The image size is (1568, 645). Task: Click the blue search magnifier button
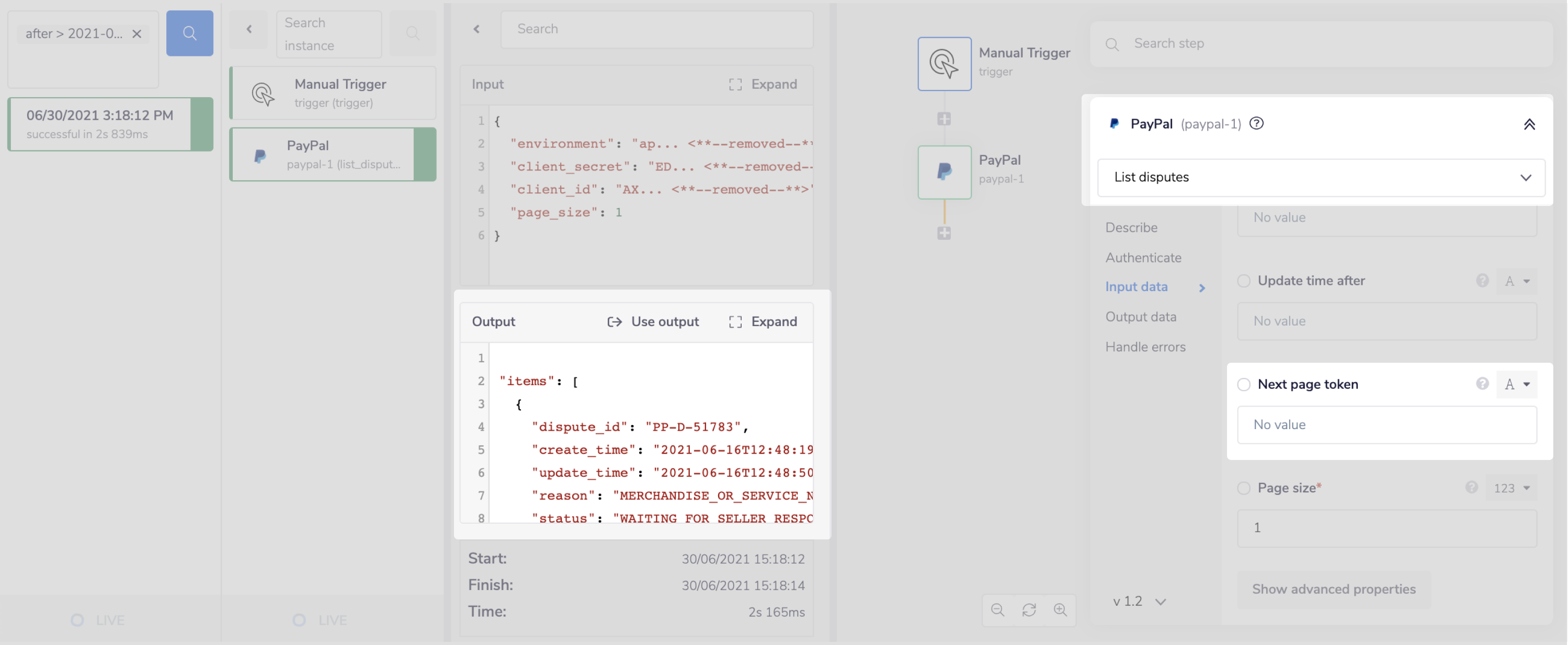click(x=189, y=33)
